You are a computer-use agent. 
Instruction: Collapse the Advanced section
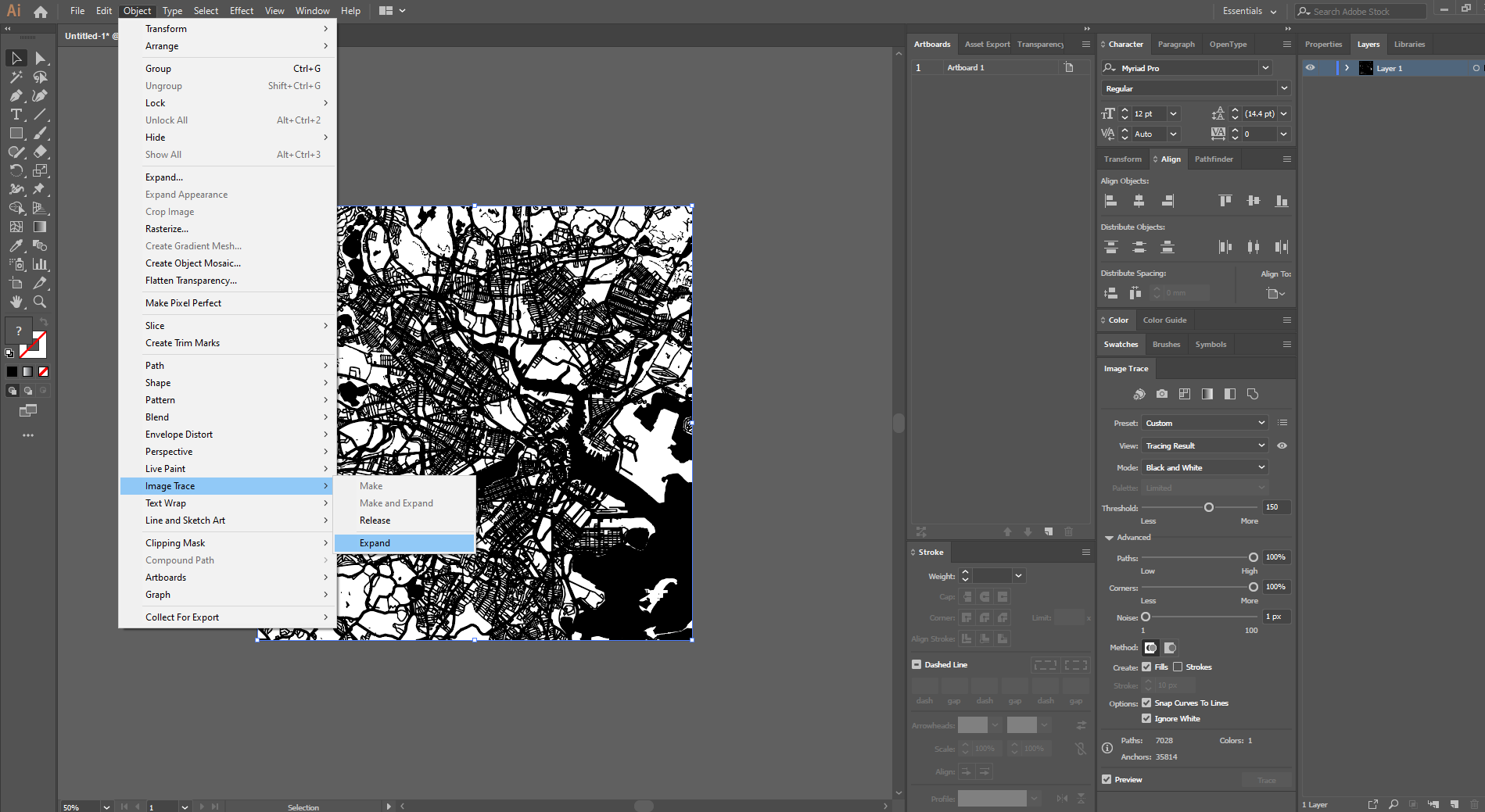(x=1109, y=537)
